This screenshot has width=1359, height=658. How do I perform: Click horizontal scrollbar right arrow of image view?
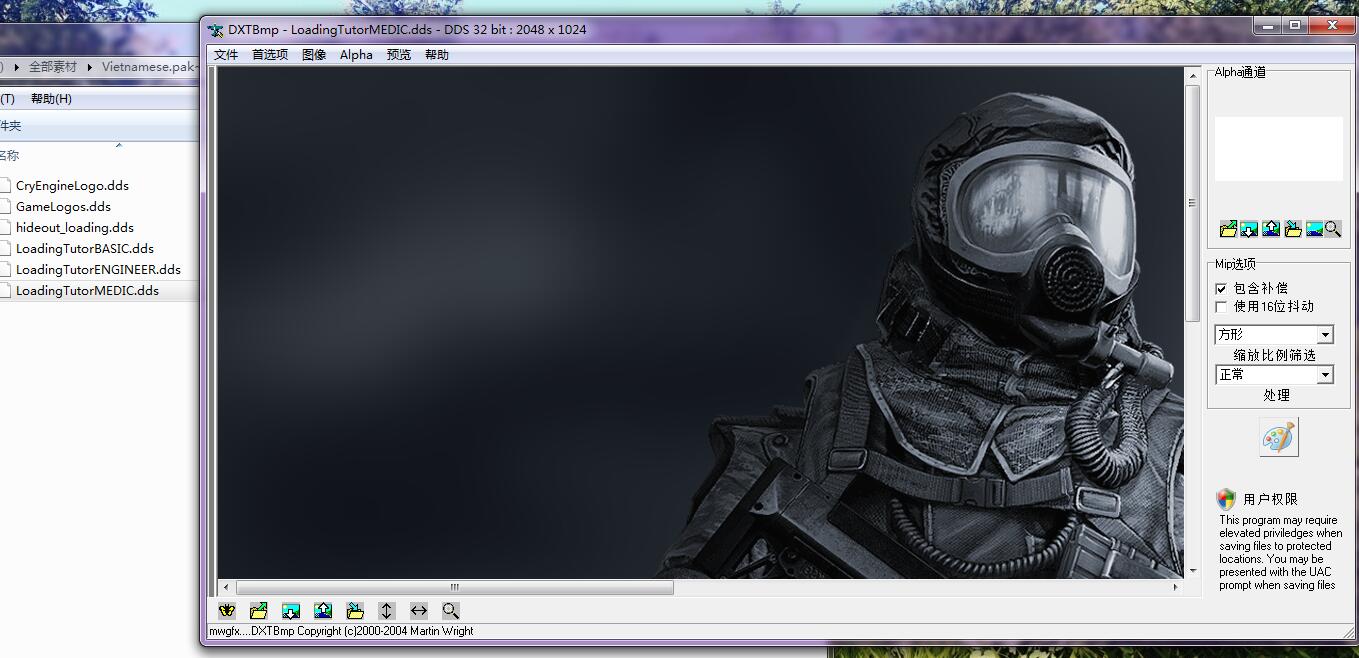coord(1176,587)
